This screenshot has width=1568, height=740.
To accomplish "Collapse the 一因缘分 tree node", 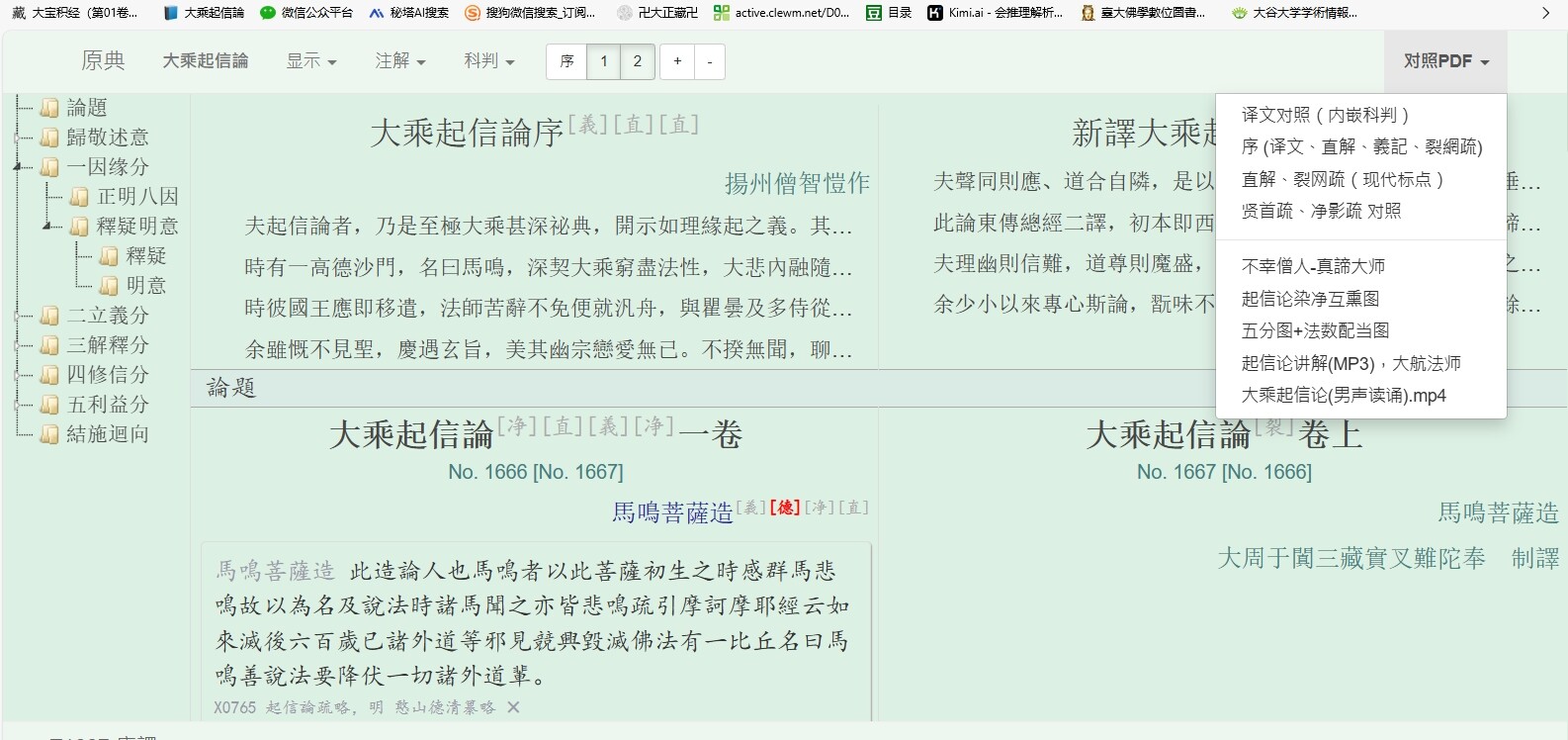I will click(x=18, y=167).
